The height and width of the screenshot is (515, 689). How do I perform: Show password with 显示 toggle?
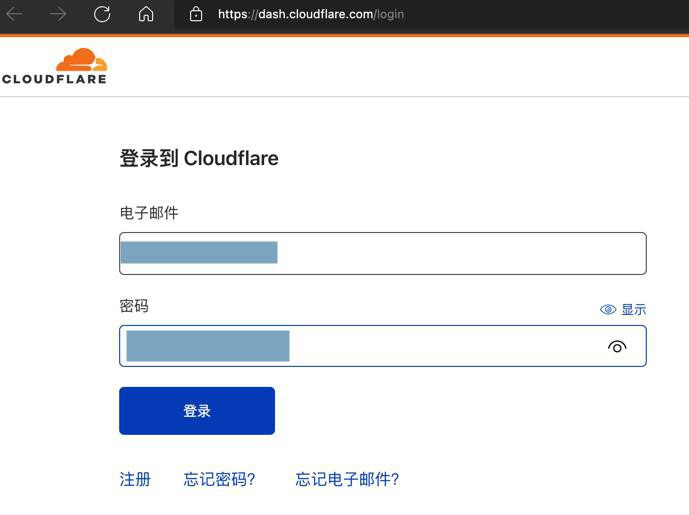[634, 309]
